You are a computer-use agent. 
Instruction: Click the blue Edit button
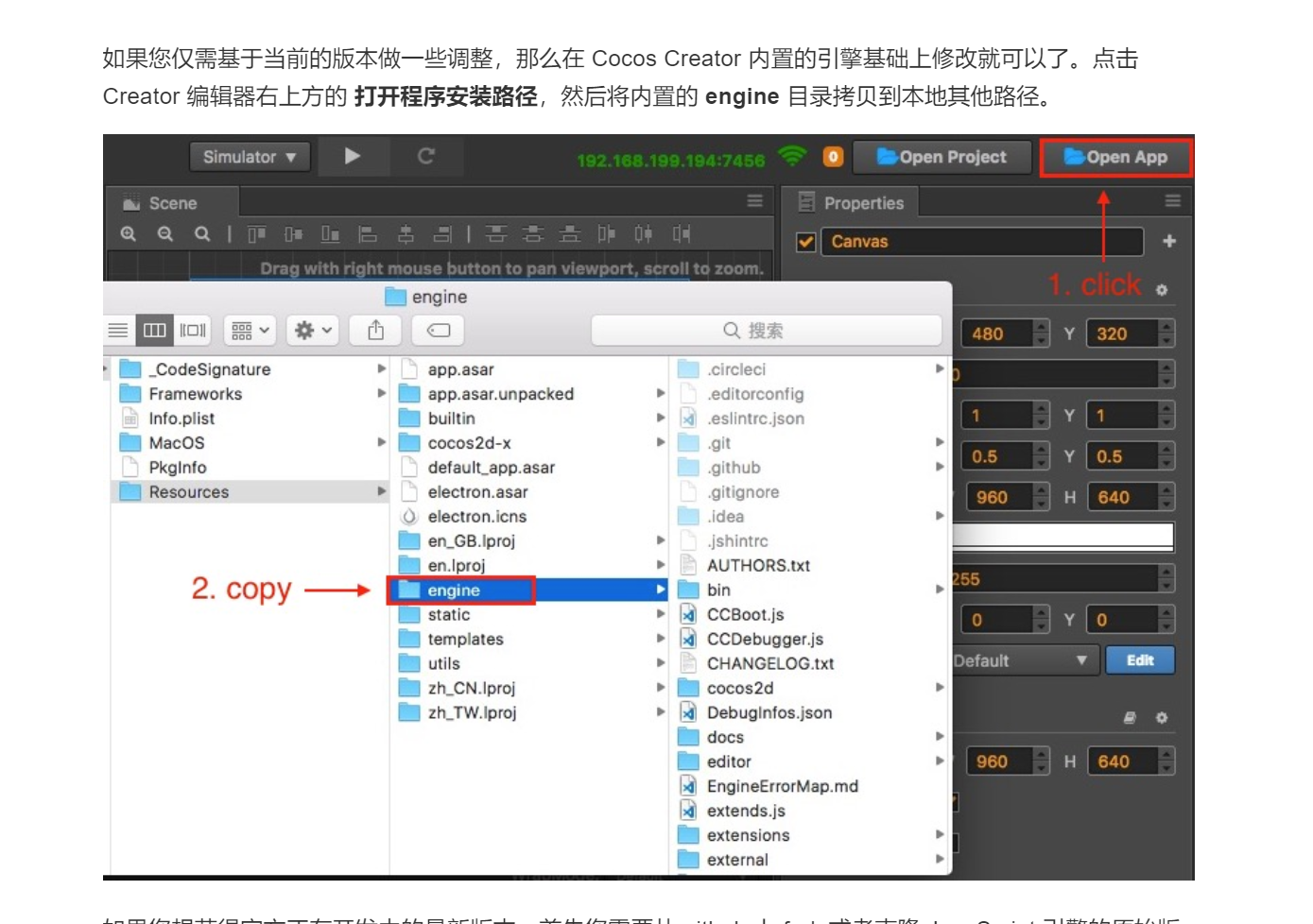(x=1140, y=660)
